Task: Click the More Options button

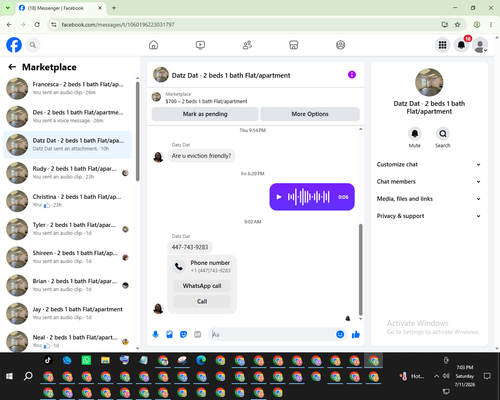Action: 310,114
